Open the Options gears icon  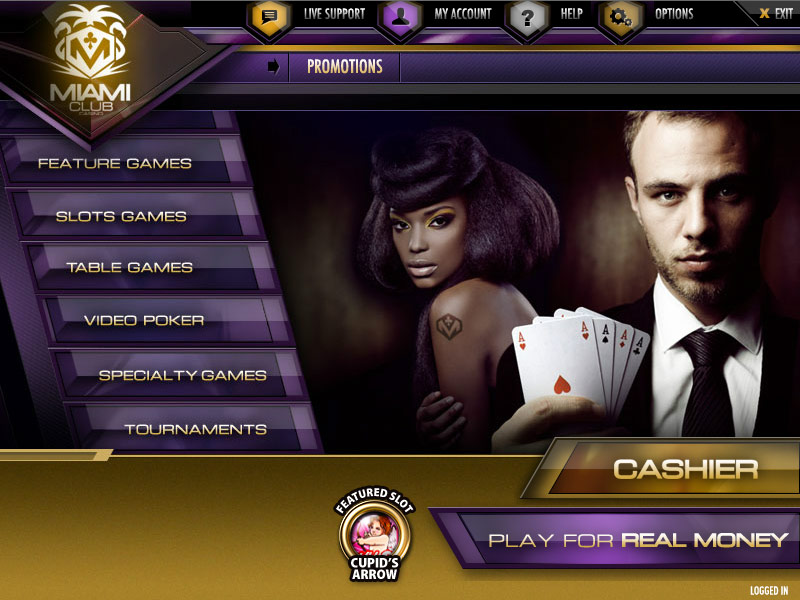(x=620, y=19)
